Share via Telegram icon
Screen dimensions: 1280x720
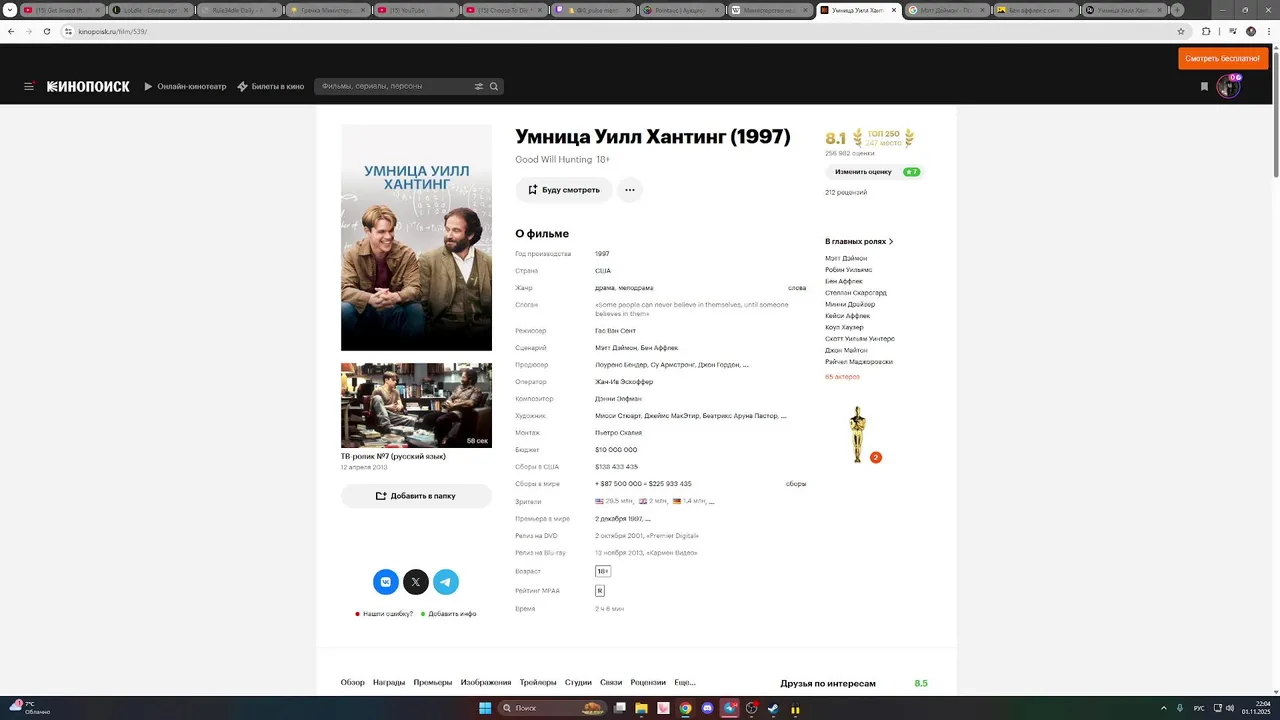pos(446,582)
